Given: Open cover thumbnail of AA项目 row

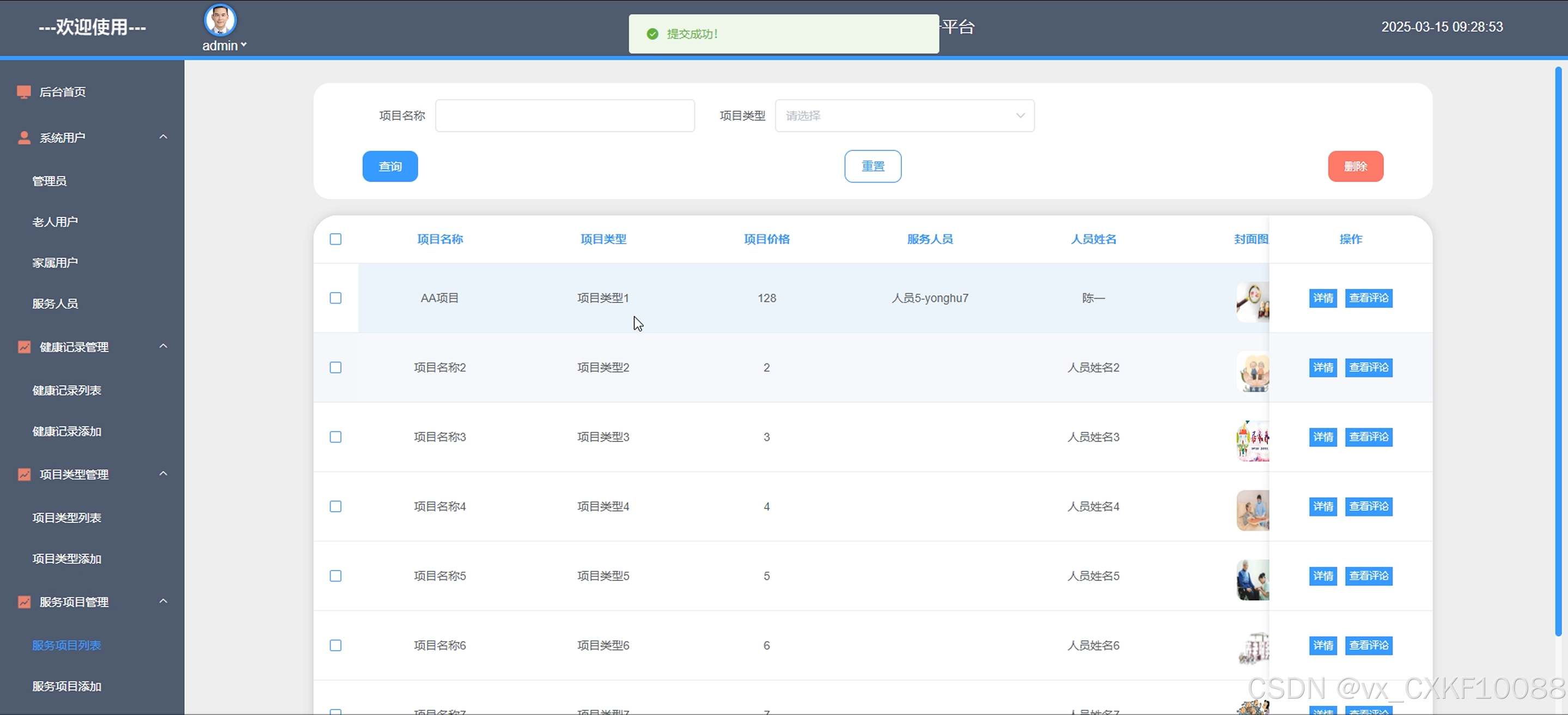Looking at the screenshot, I should point(1252,301).
